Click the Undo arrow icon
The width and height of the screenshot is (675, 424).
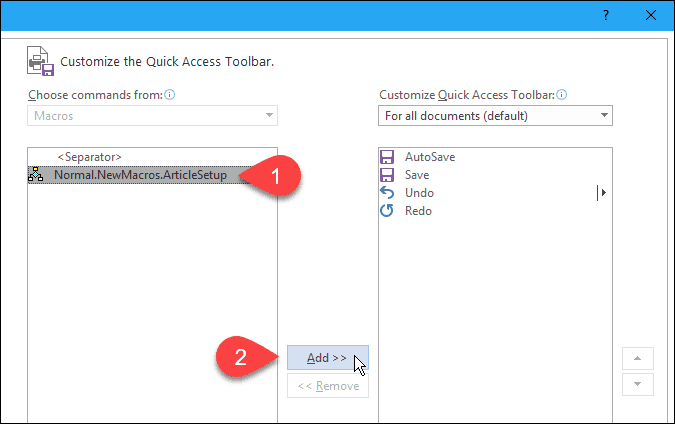point(387,193)
